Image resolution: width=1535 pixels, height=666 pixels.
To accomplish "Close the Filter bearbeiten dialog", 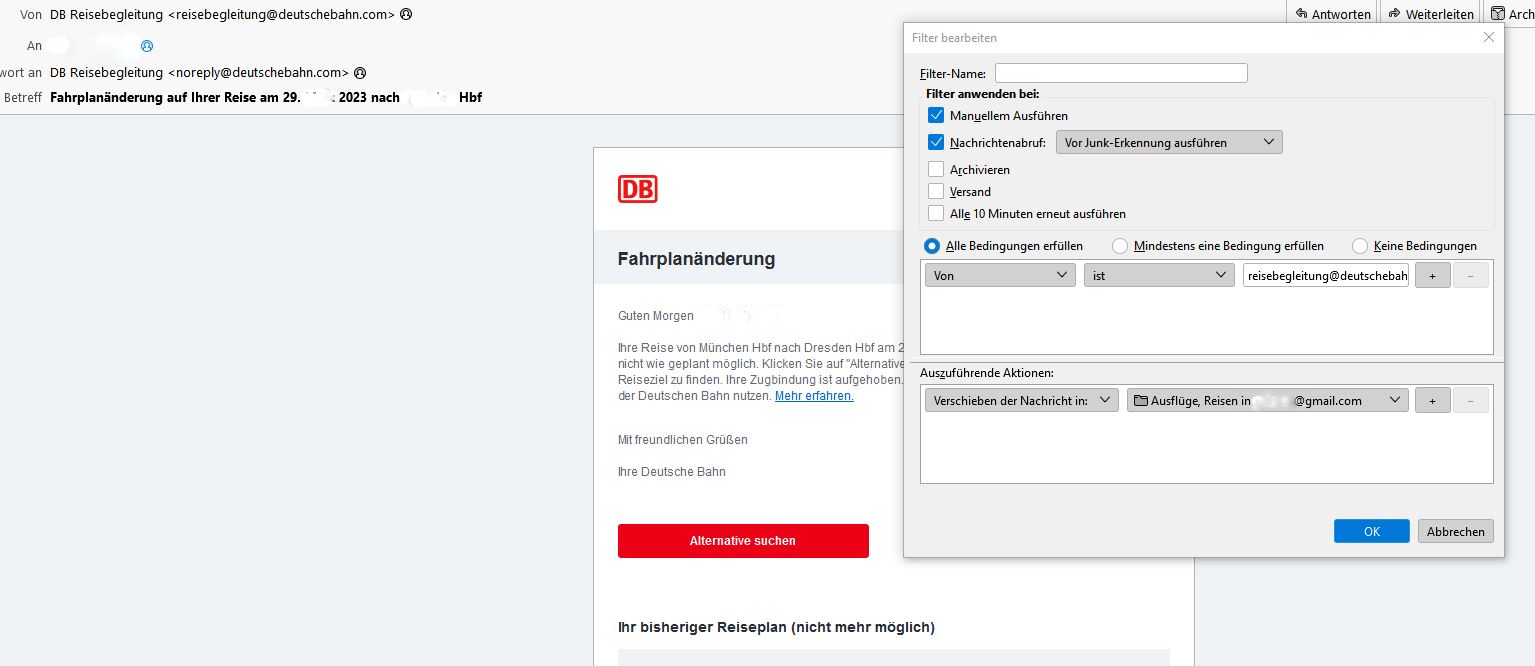I will click(1488, 37).
